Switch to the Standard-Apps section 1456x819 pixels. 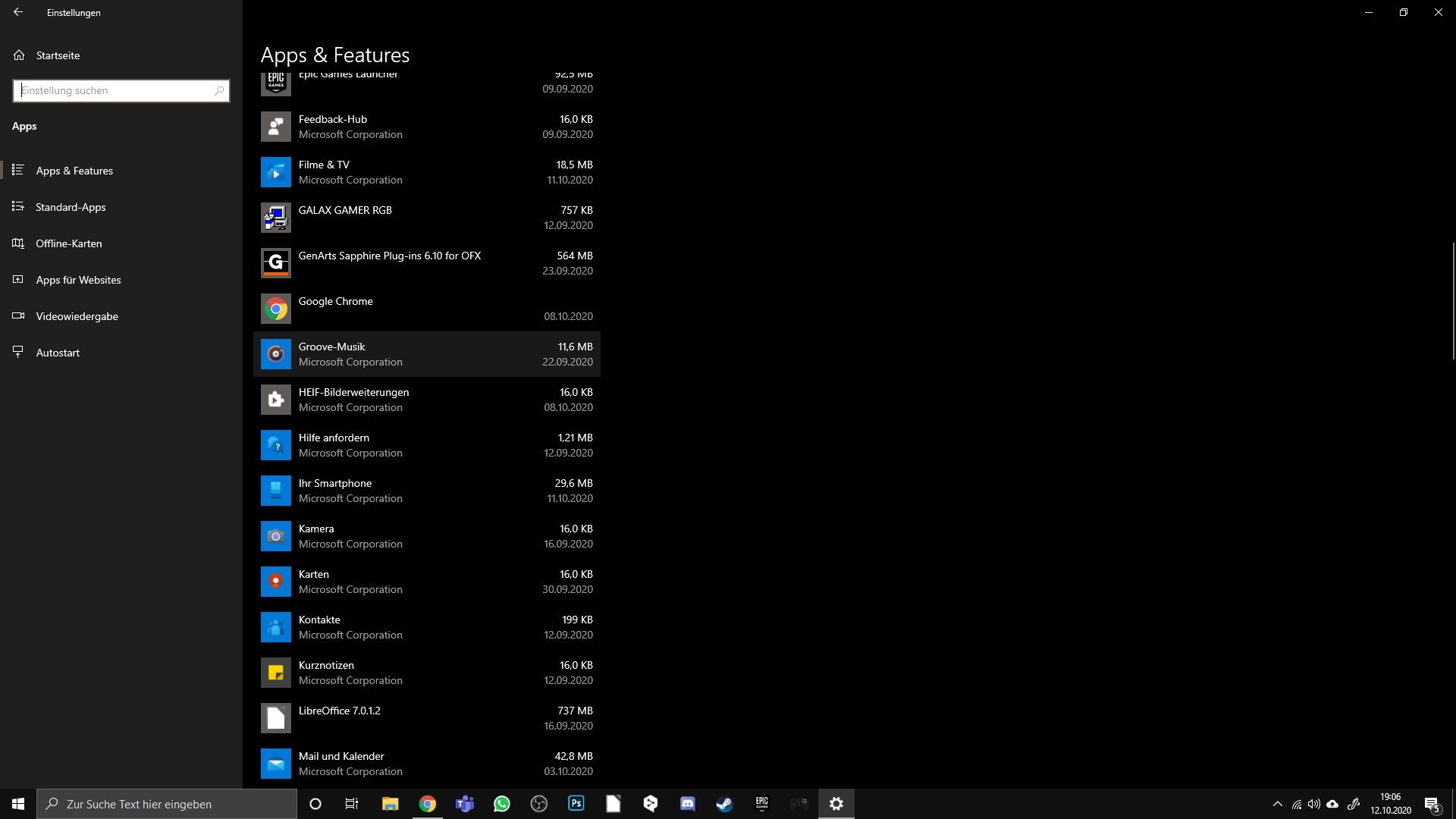pos(71,207)
